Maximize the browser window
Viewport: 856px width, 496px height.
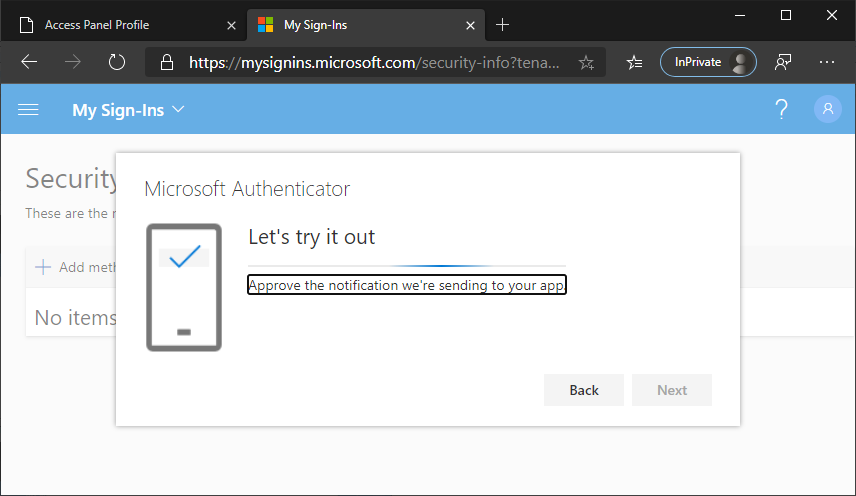click(x=786, y=15)
